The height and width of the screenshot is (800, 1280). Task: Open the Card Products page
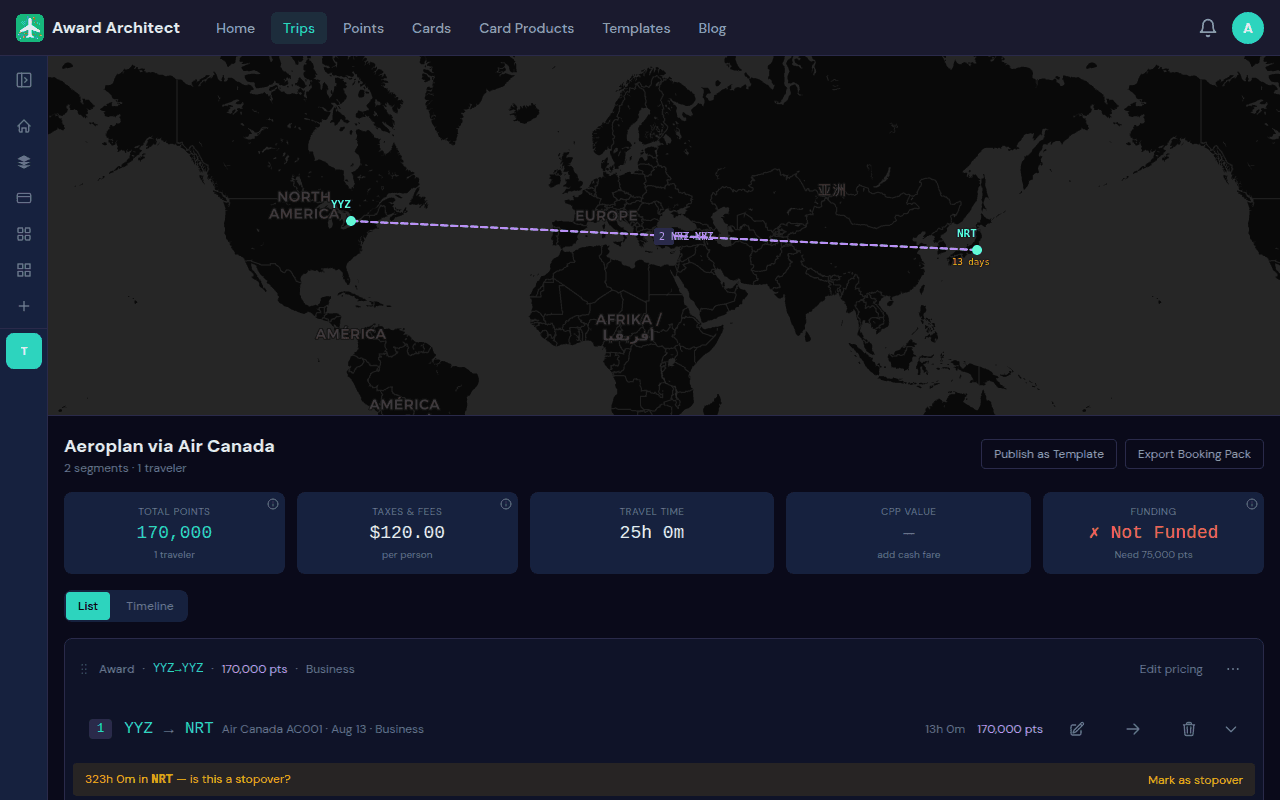click(527, 28)
